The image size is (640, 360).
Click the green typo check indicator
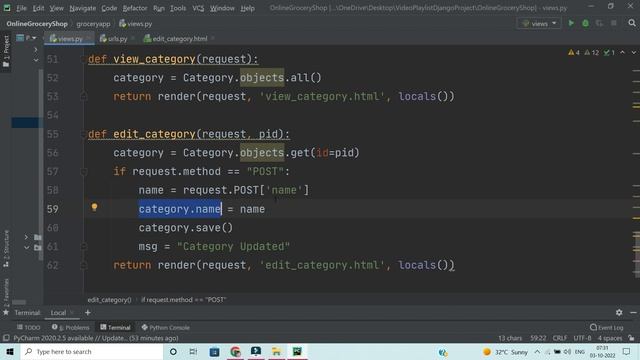609,53
